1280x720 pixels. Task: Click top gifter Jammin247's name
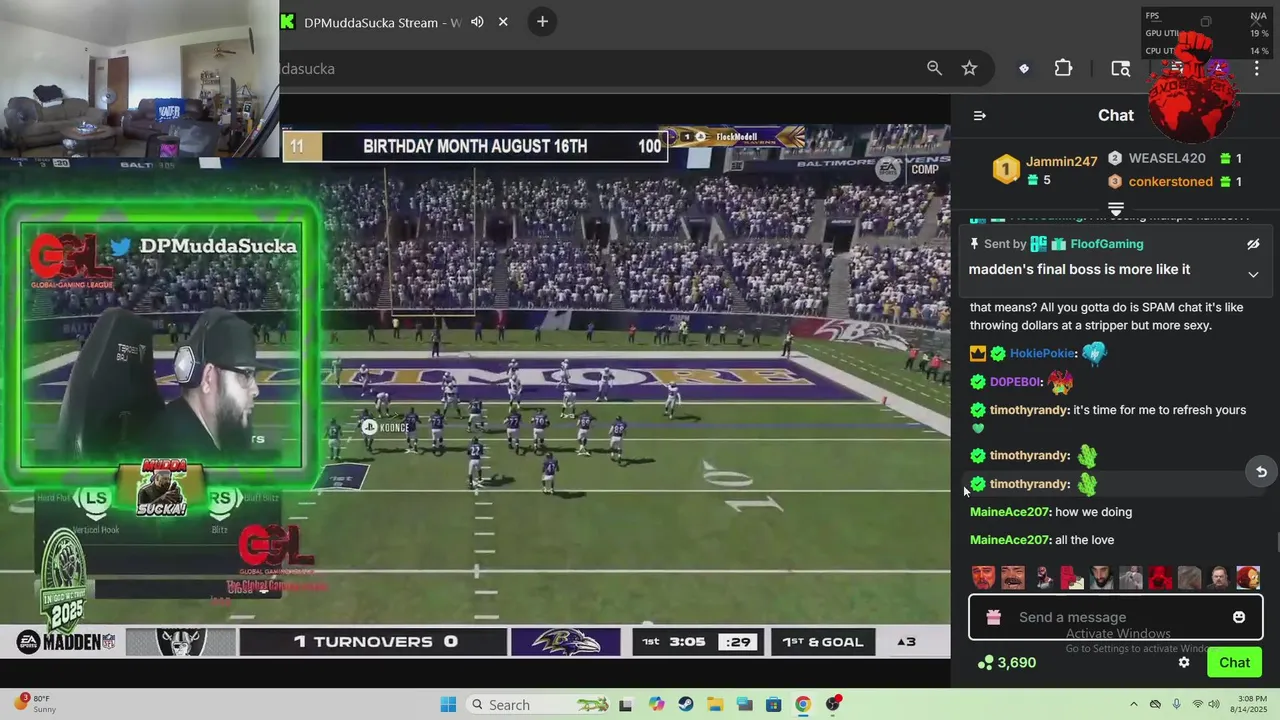1061,161
